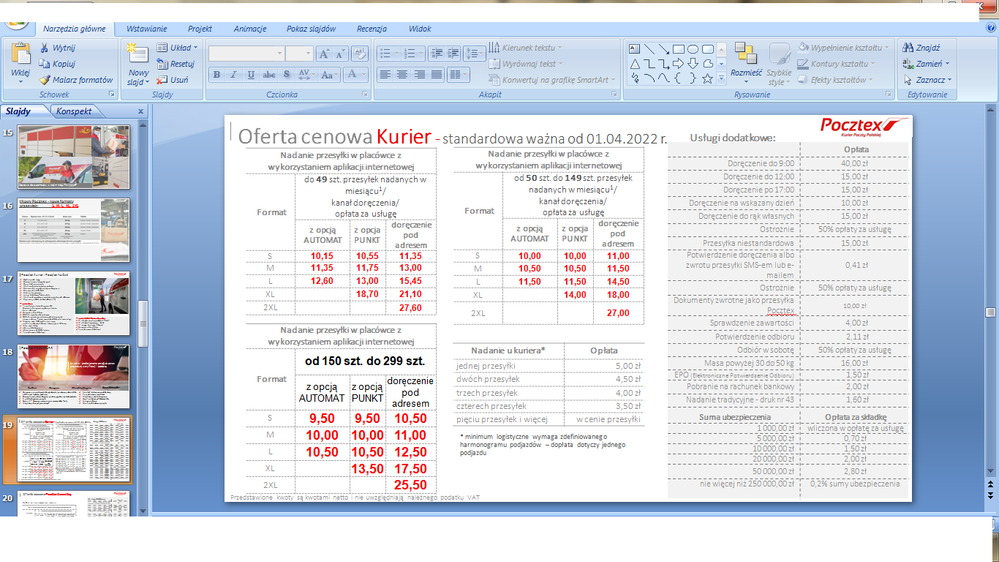Close the slides pane with X

point(141,111)
